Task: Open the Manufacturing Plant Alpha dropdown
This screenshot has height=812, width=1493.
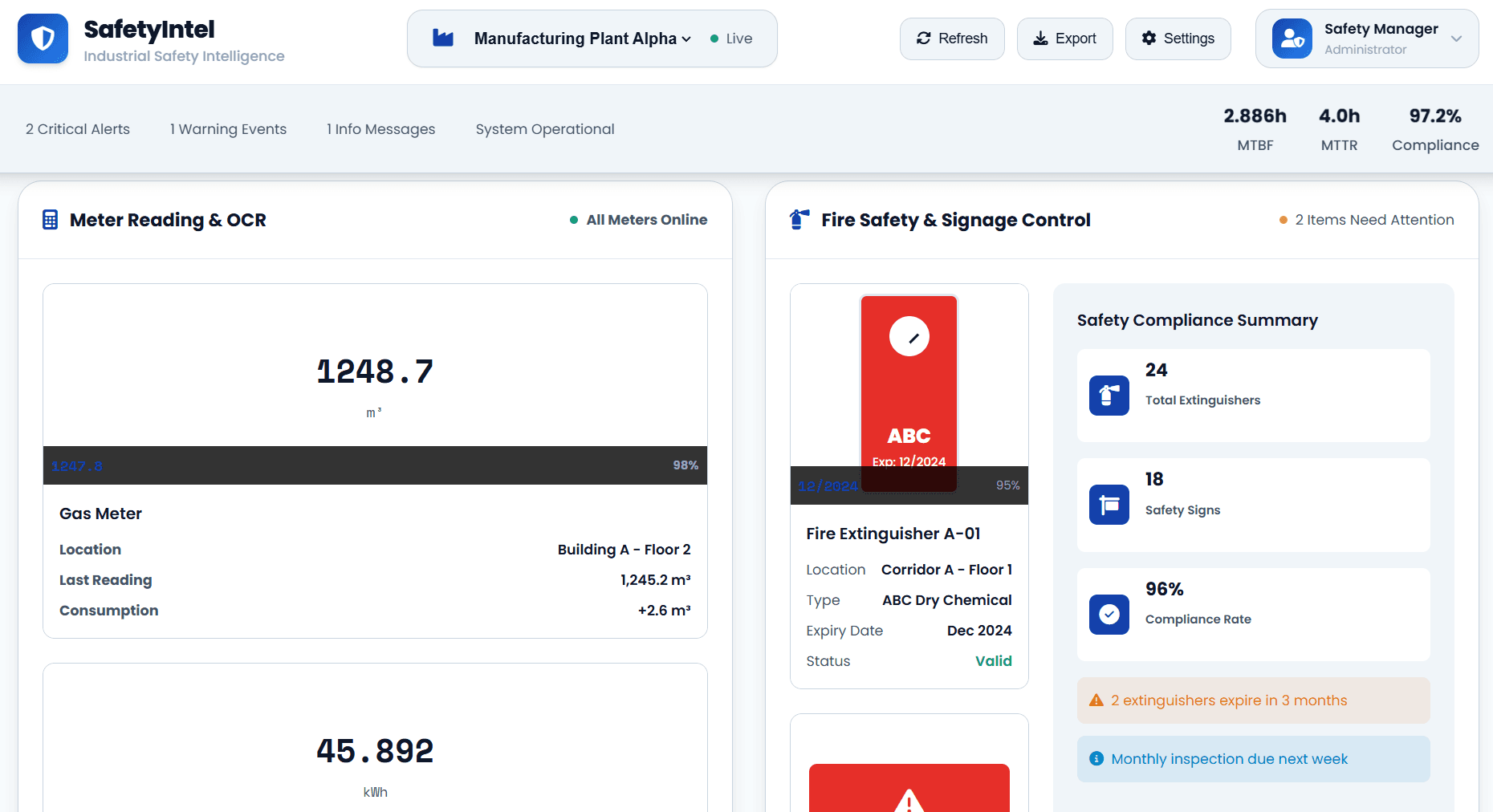Action: pyautogui.click(x=582, y=39)
